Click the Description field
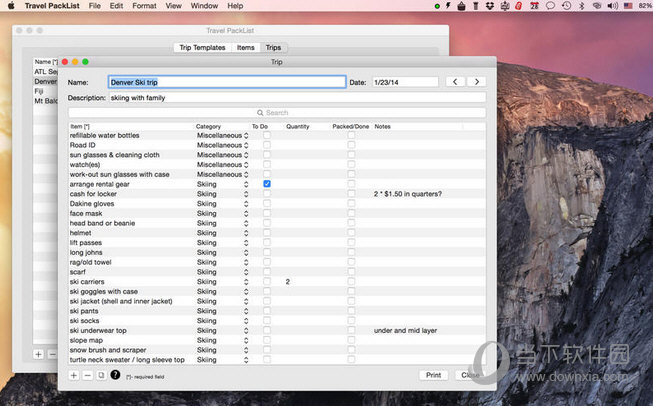The width and height of the screenshot is (653, 406). (x=297, y=98)
